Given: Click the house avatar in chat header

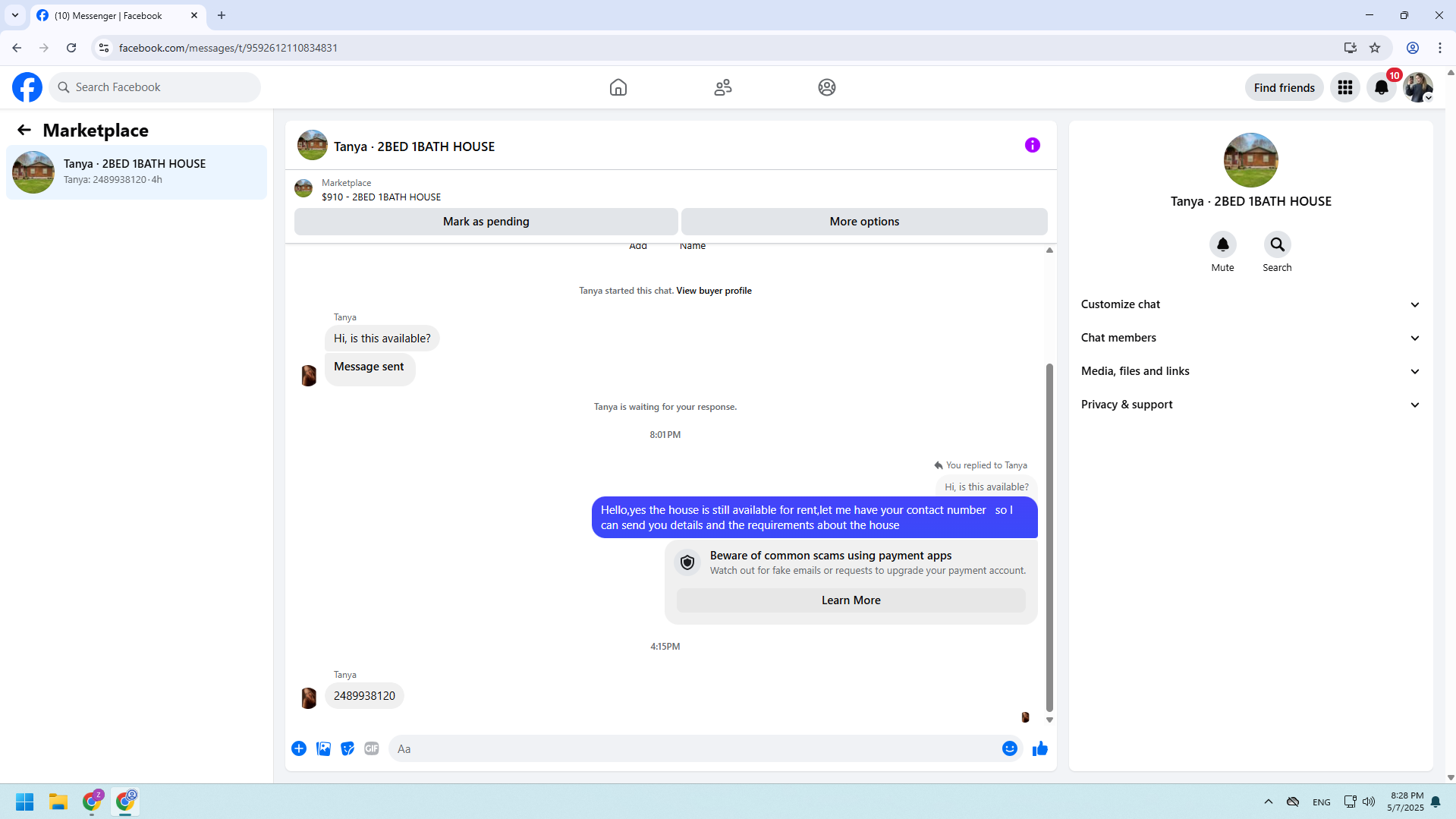Looking at the screenshot, I should pyautogui.click(x=313, y=145).
